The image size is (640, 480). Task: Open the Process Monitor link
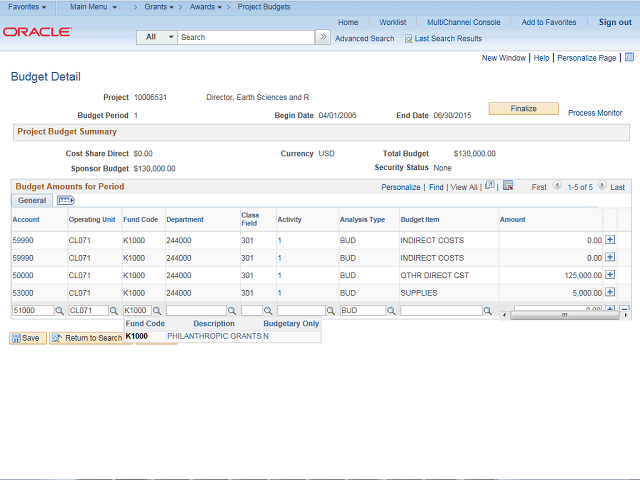pos(595,113)
